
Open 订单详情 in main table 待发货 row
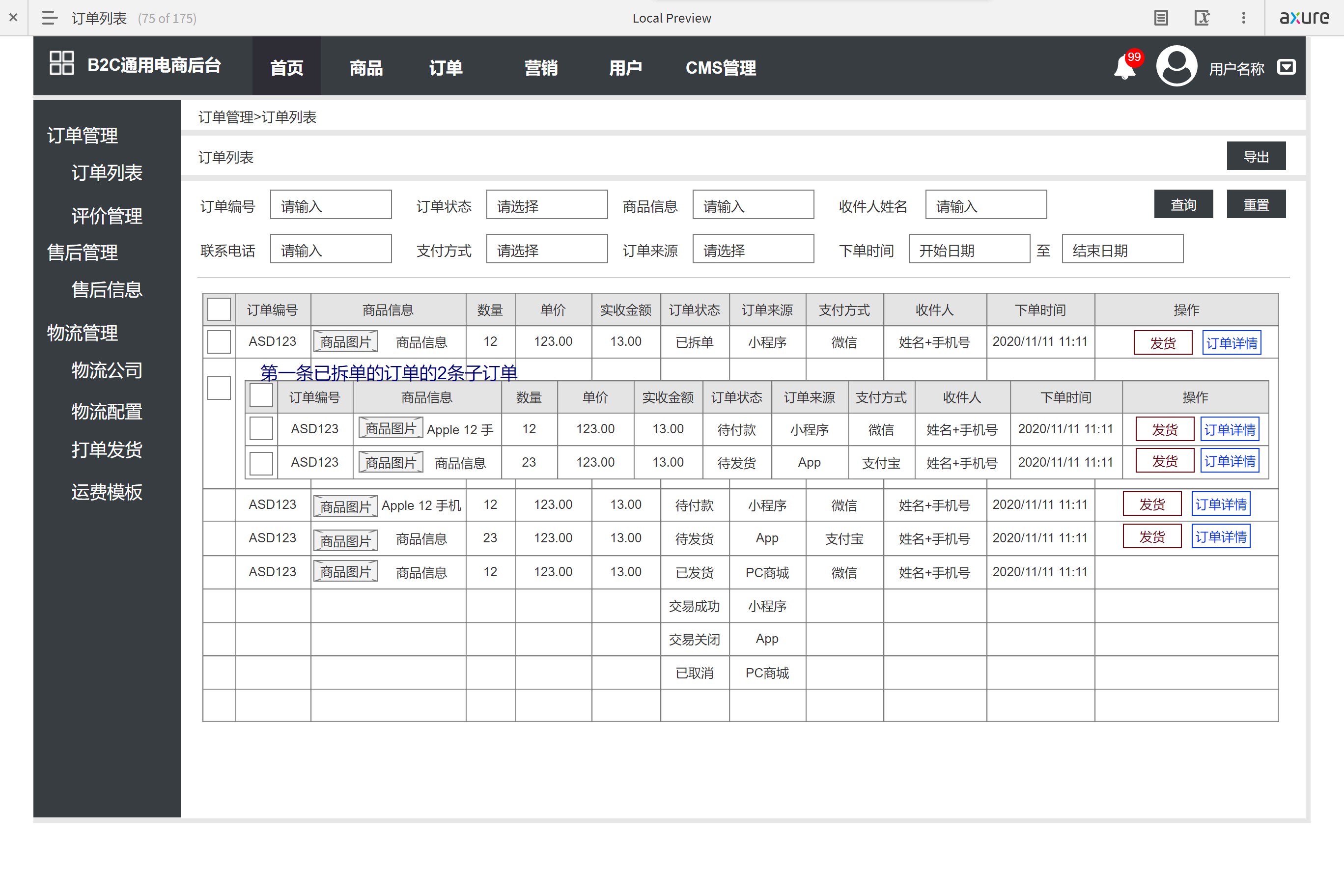pyautogui.click(x=1221, y=536)
